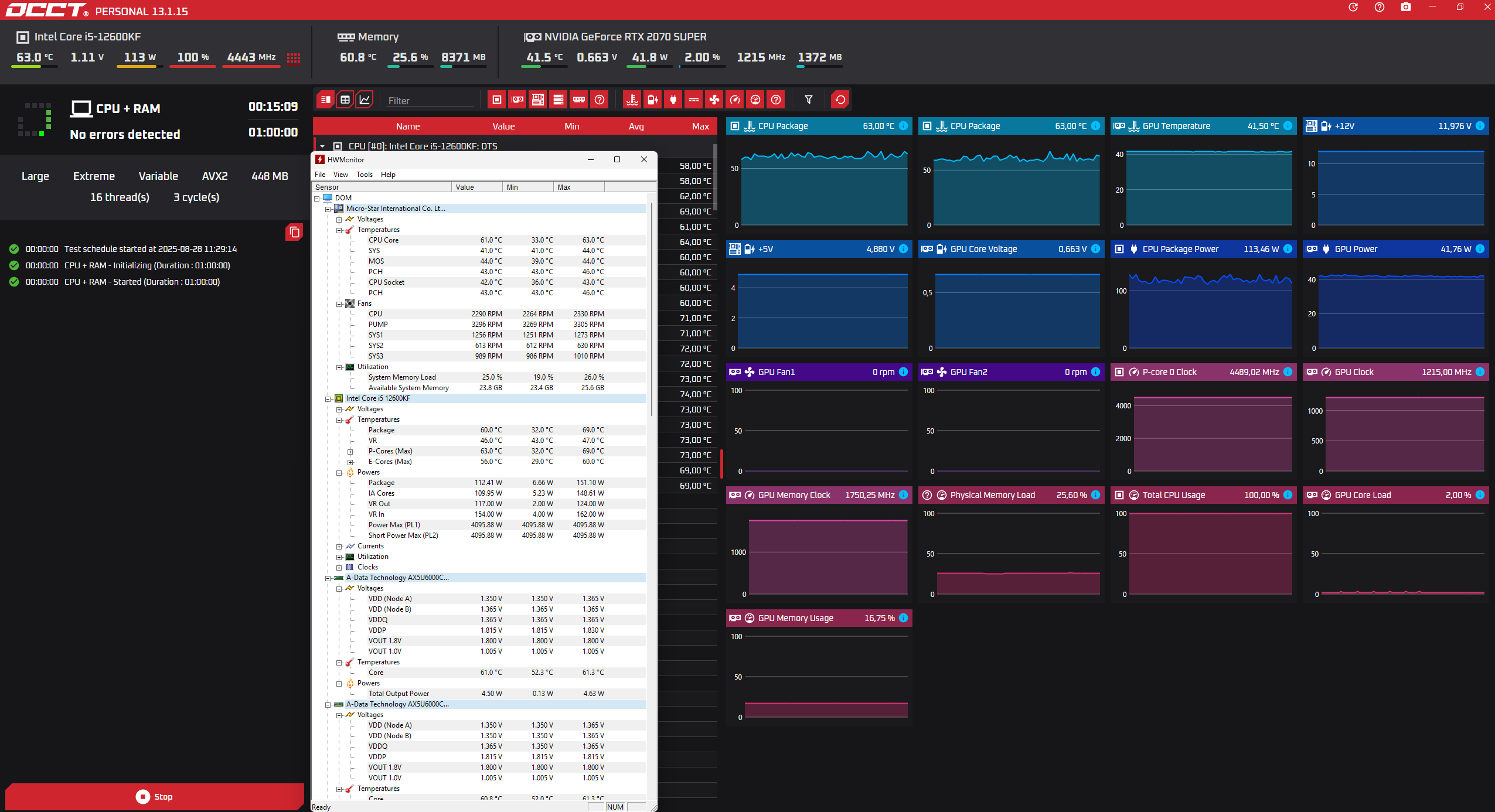1495x812 pixels.
Task: Expand the P-Cores (Max) tree node
Action: pos(350,452)
